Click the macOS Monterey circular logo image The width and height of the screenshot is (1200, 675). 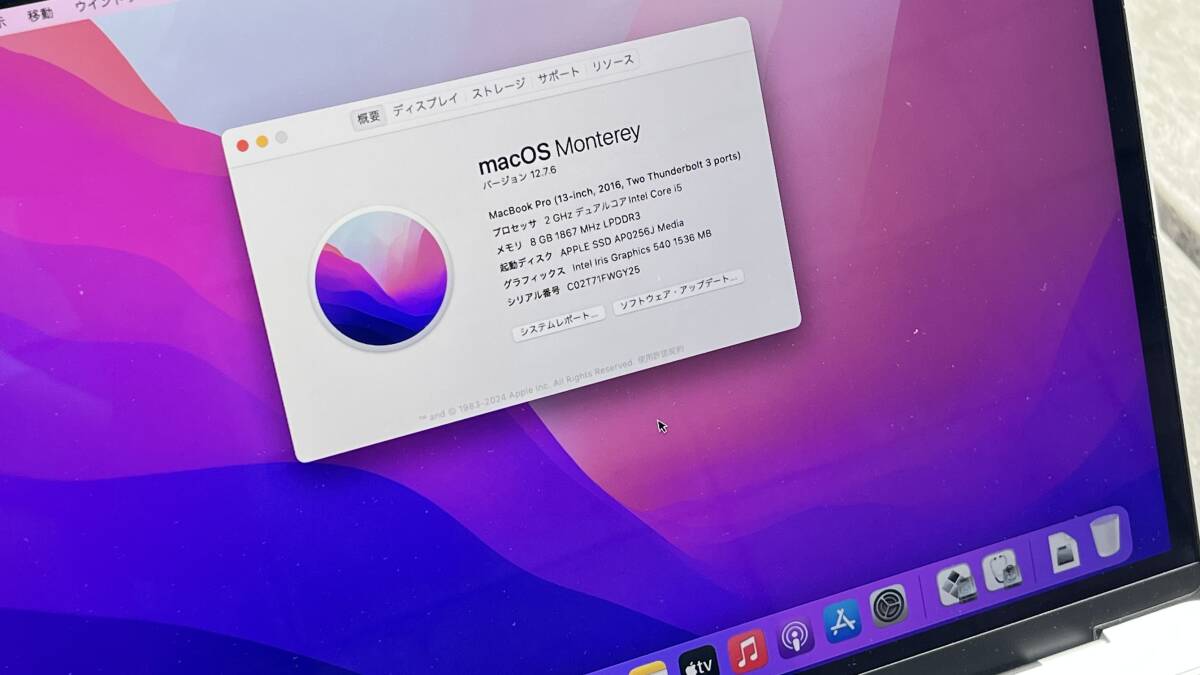click(379, 279)
